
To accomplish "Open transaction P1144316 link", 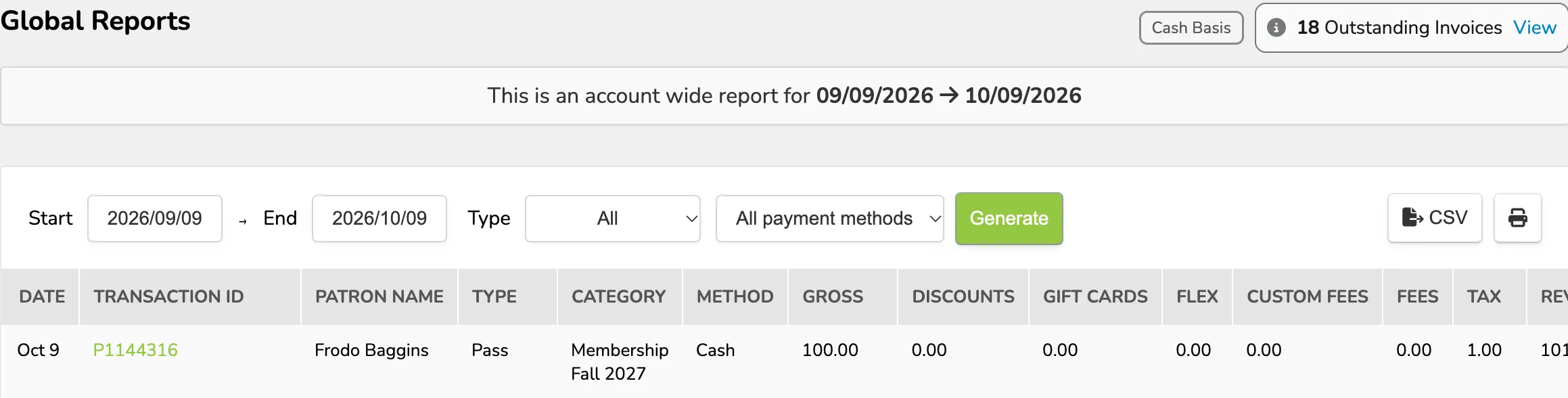I will point(135,350).
